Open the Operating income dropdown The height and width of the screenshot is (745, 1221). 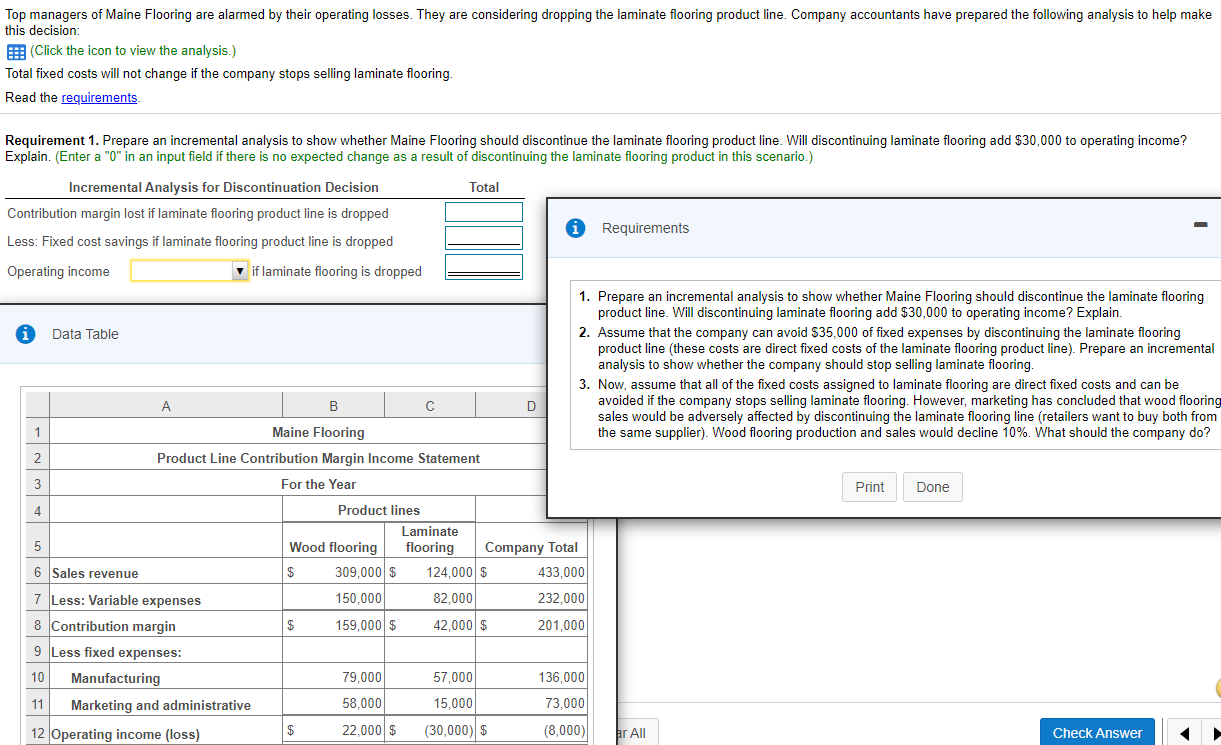point(190,271)
